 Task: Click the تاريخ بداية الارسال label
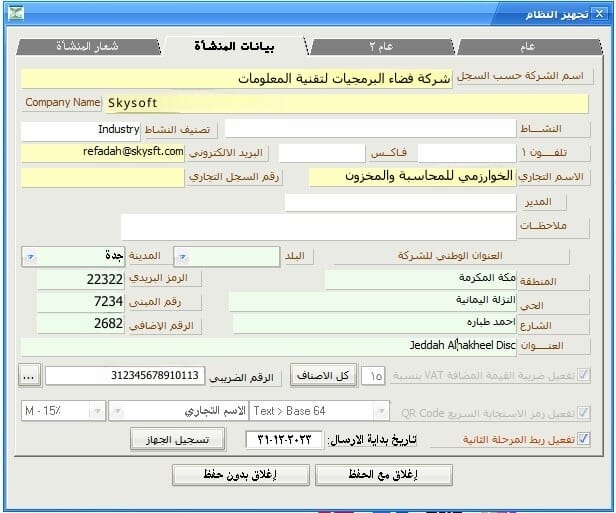372,440
